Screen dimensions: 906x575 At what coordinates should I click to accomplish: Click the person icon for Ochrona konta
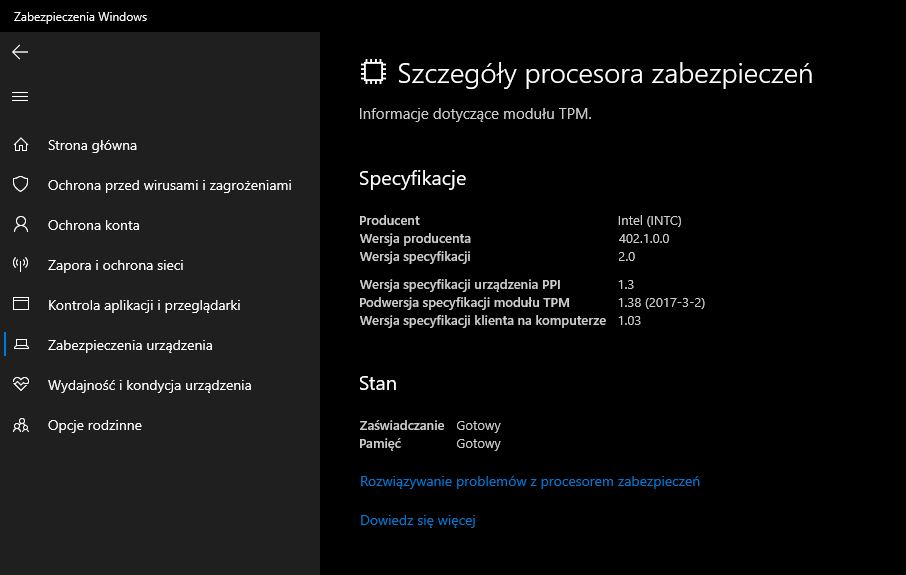[x=20, y=225]
